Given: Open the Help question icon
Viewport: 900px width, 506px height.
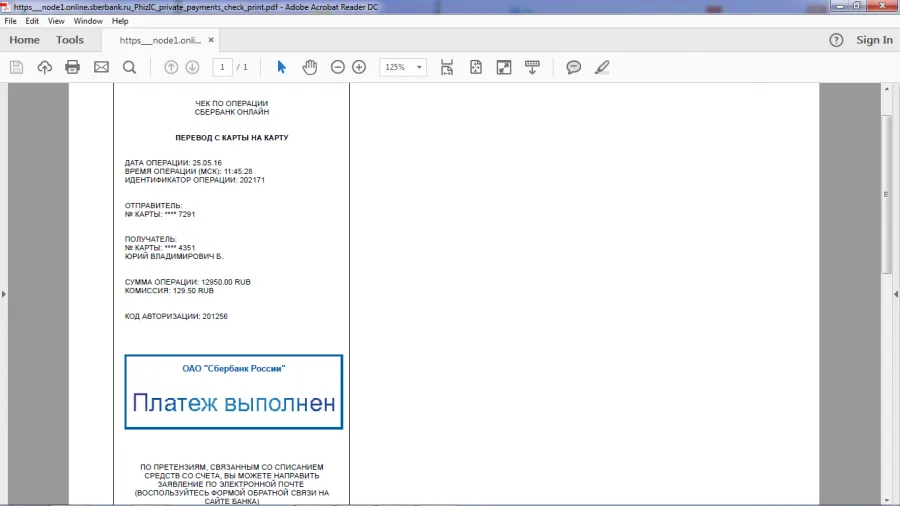Looking at the screenshot, I should tap(836, 40).
